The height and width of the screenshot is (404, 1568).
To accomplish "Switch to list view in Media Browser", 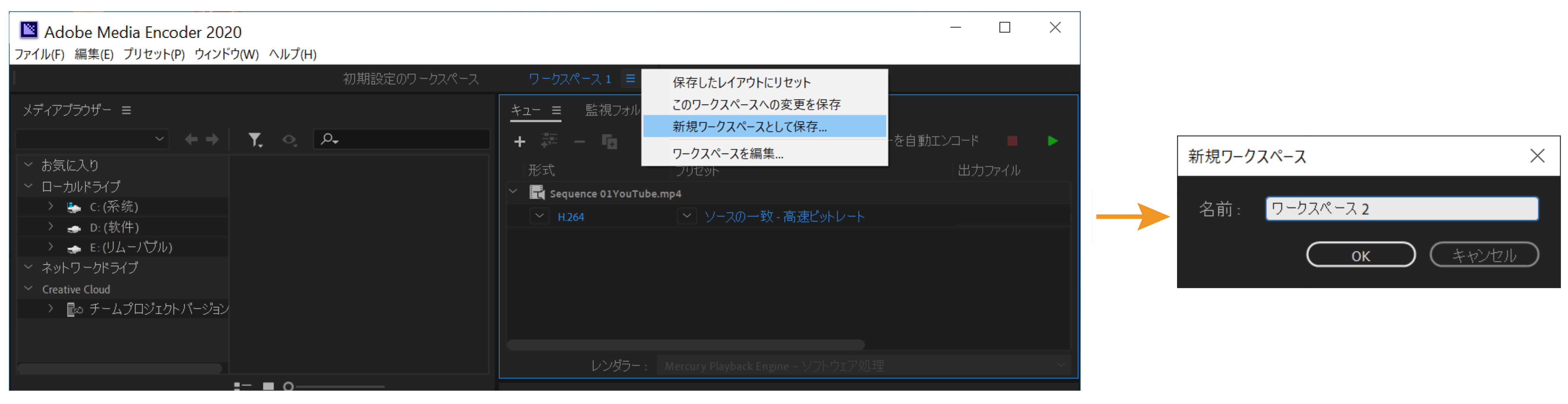I will pos(242,386).
